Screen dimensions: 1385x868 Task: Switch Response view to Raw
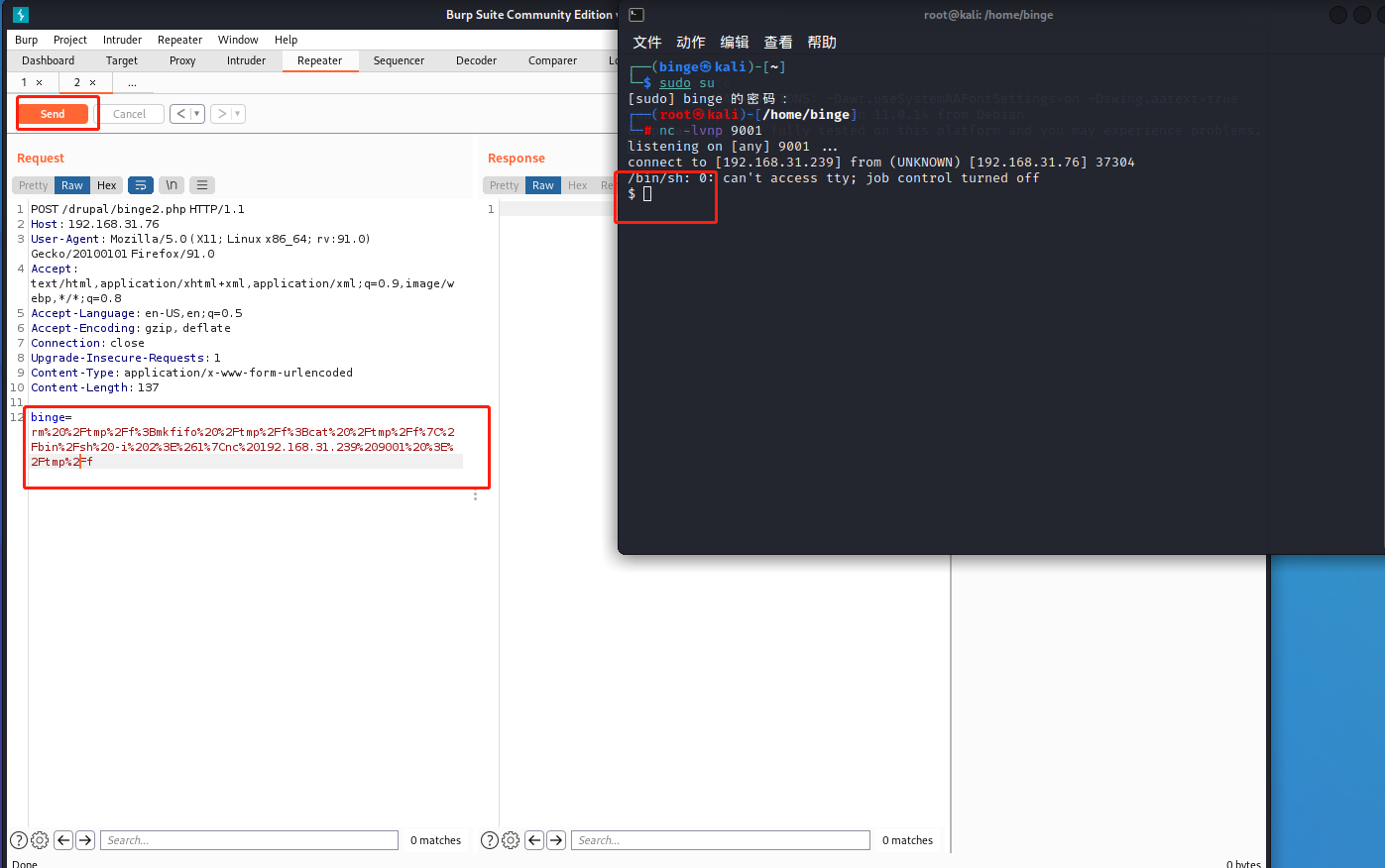[543, 185]
